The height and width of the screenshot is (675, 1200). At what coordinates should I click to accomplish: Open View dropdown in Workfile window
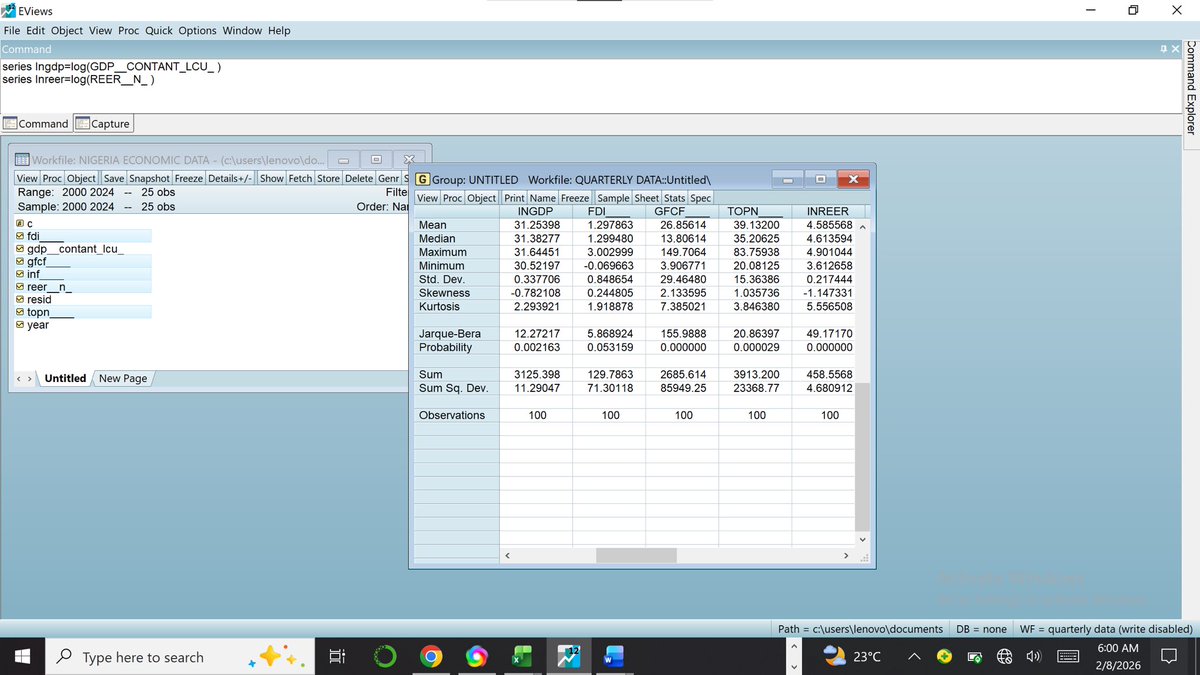click(27, 178)
